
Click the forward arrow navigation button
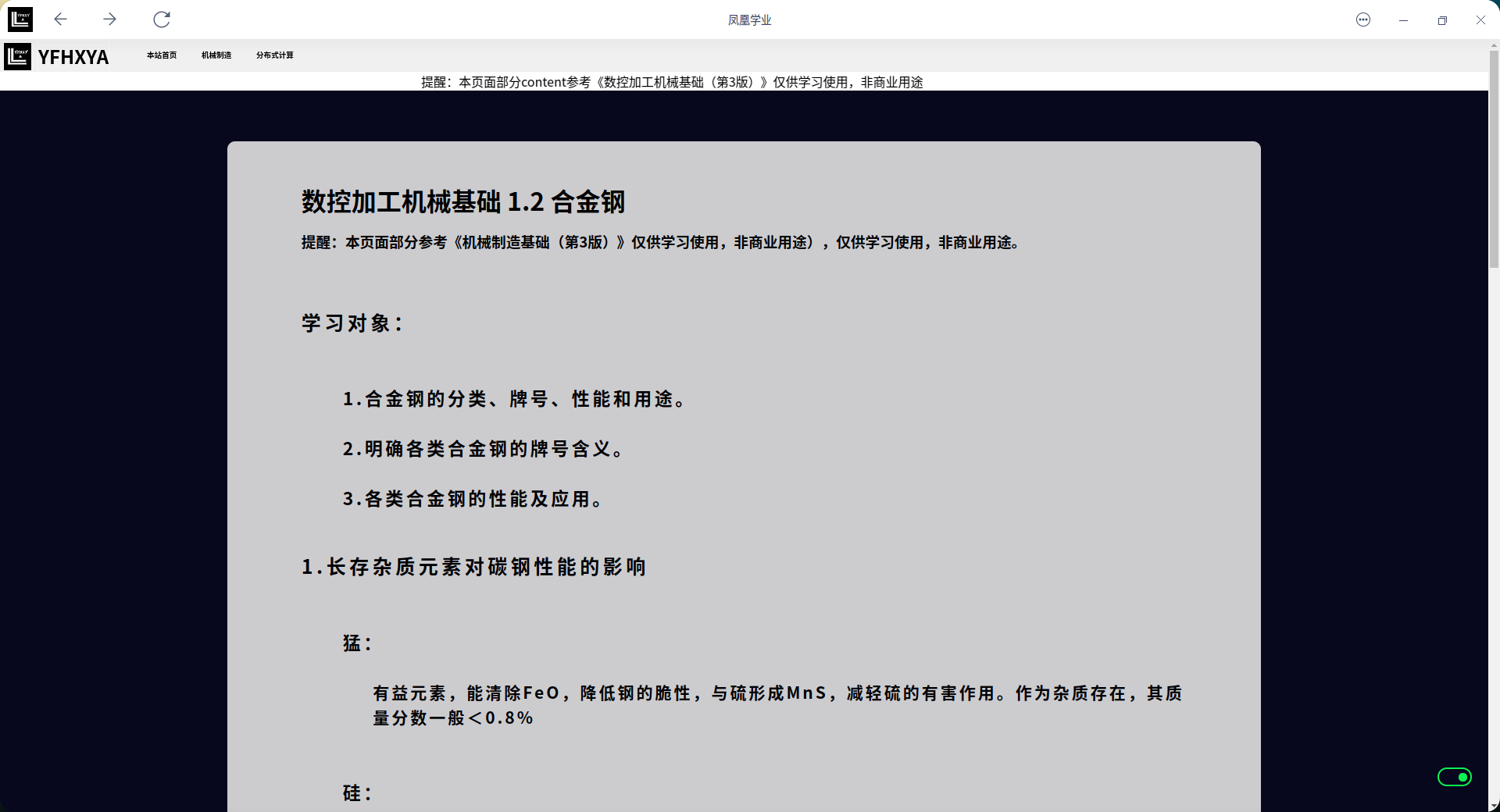[x=109, y=20]
